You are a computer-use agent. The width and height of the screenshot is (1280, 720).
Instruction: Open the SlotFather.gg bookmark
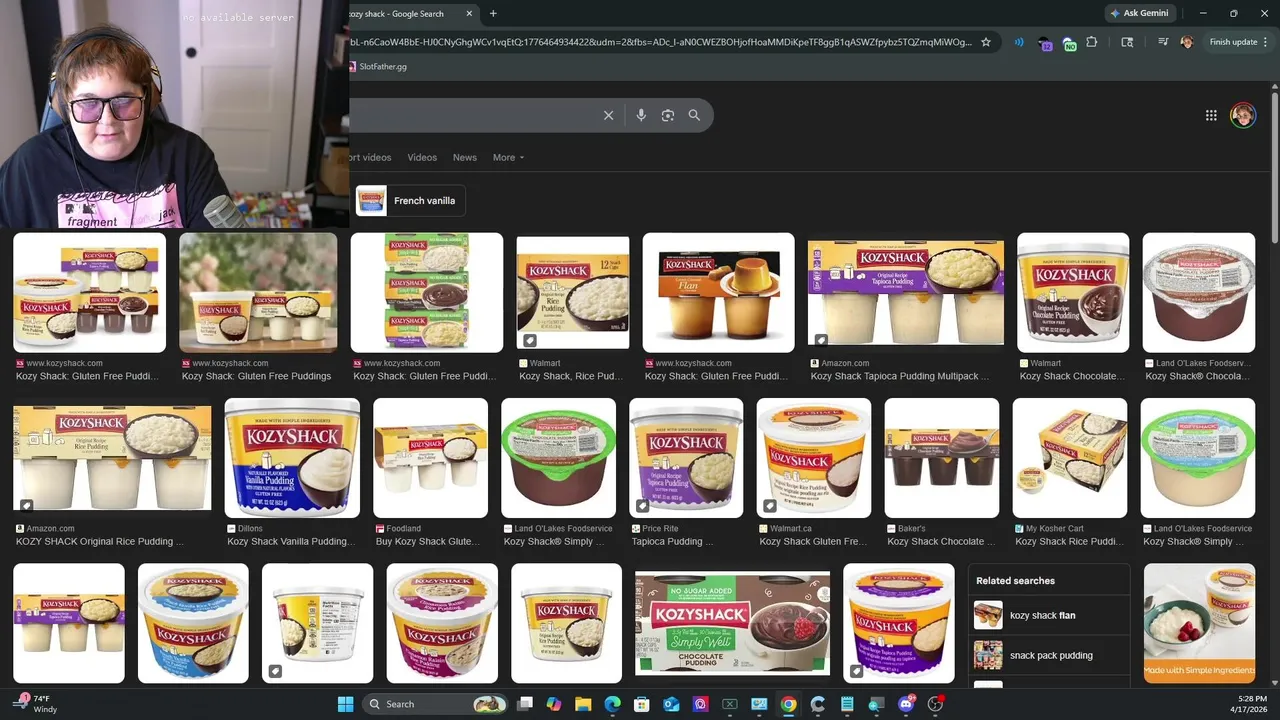[x=377, y=67]
